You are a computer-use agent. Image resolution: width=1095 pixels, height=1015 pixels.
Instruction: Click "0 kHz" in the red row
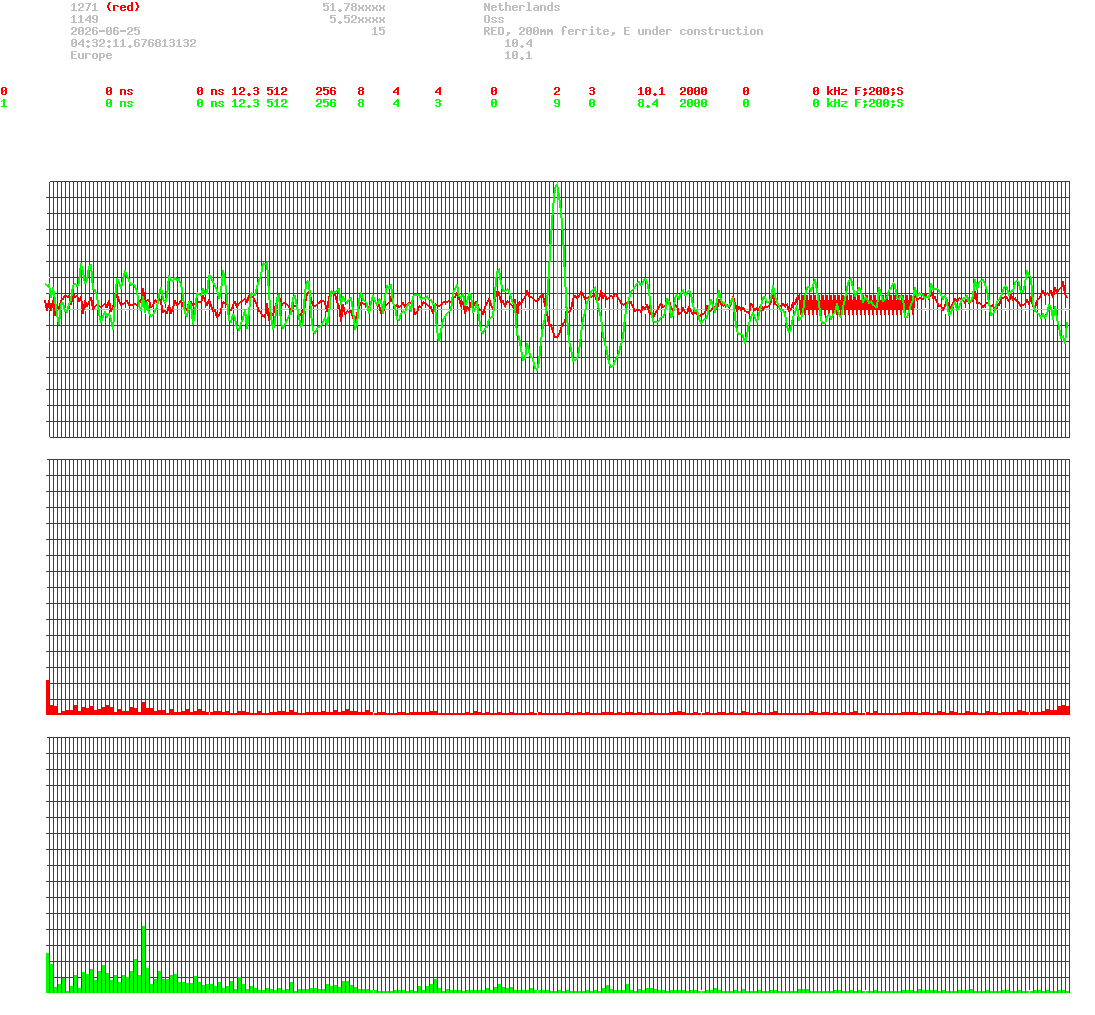pos(830,92)
